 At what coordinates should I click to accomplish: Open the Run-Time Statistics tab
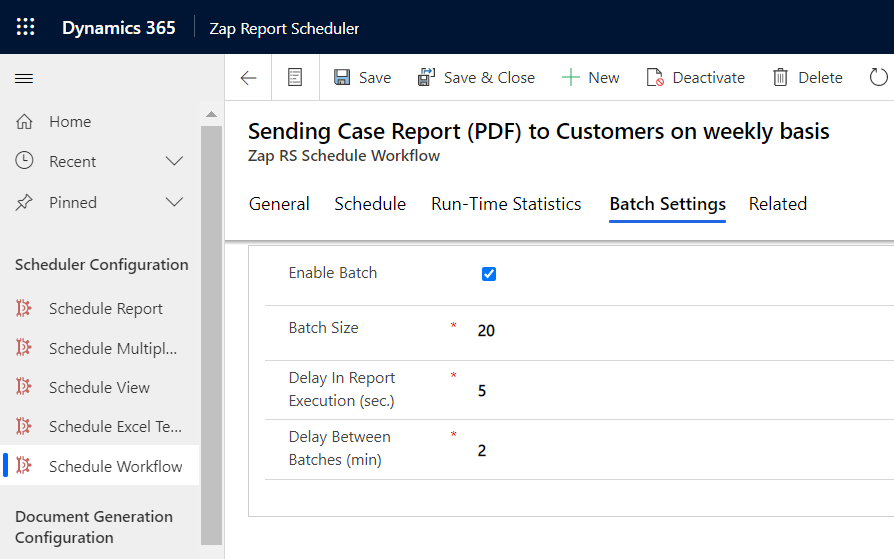[x=506, y=204]
